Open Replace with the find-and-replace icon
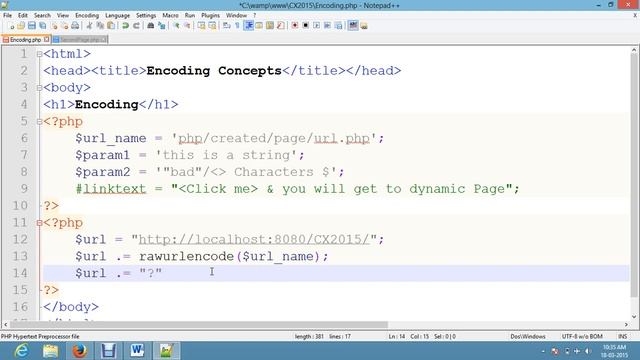Image resolution: width=640 pixels, height=360 pixels. [162, 26]
